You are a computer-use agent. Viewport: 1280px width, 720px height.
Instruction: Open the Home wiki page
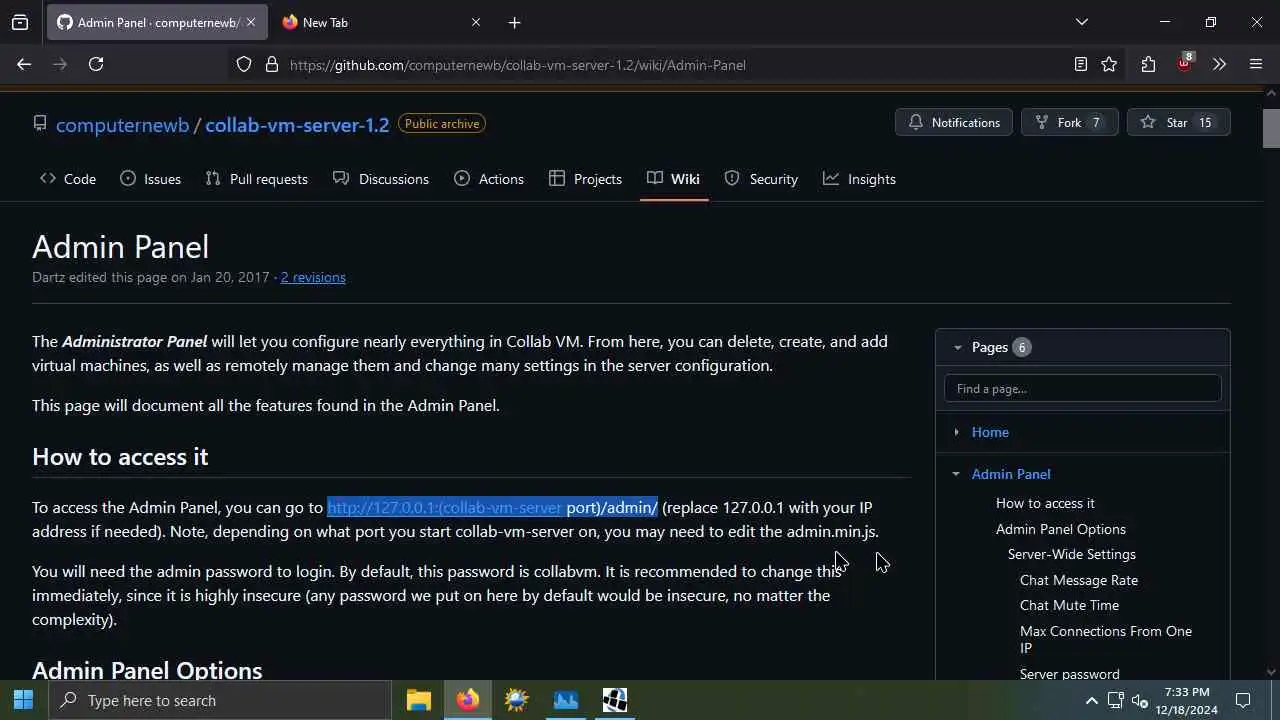(x=990, y=432)
